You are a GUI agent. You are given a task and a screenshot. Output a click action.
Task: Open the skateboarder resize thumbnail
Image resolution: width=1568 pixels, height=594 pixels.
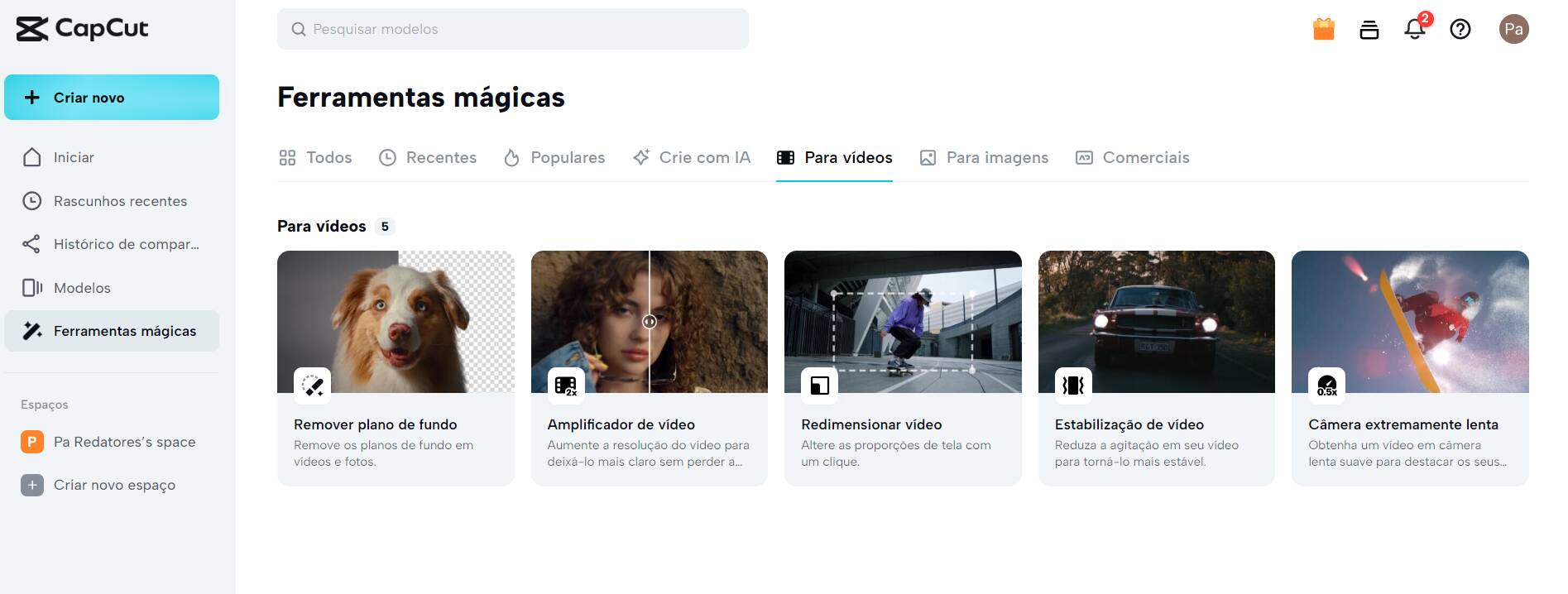pyautogui.click(x=903, y=322)
